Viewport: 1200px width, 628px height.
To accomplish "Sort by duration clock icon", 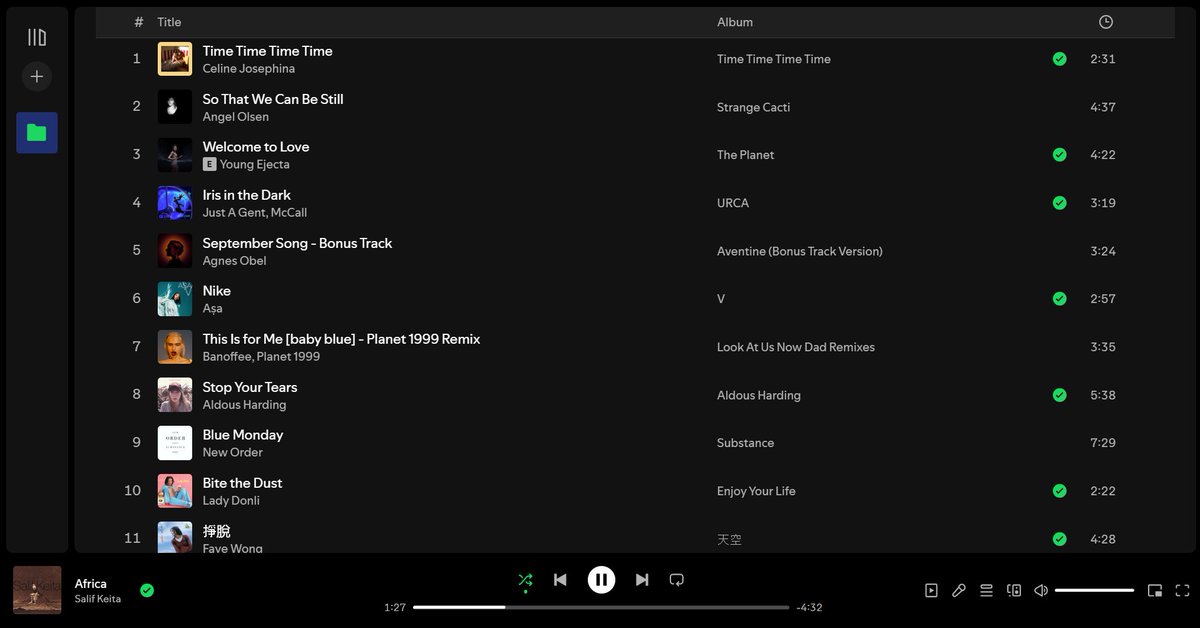I will (x=1105, y=22).
